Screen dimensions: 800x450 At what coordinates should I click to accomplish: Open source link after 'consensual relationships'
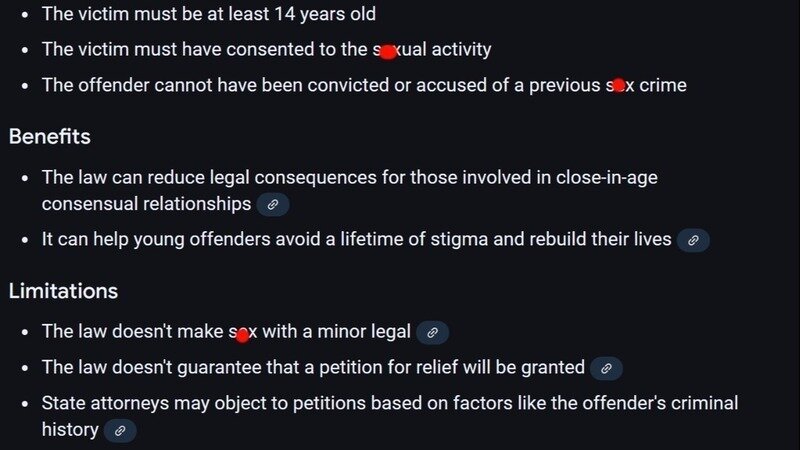coord(273,204)
